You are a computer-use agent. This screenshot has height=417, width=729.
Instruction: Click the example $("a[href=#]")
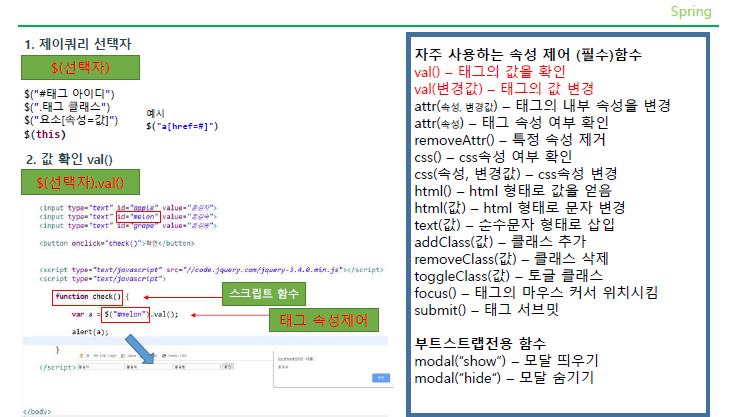(x=182, y=126)
